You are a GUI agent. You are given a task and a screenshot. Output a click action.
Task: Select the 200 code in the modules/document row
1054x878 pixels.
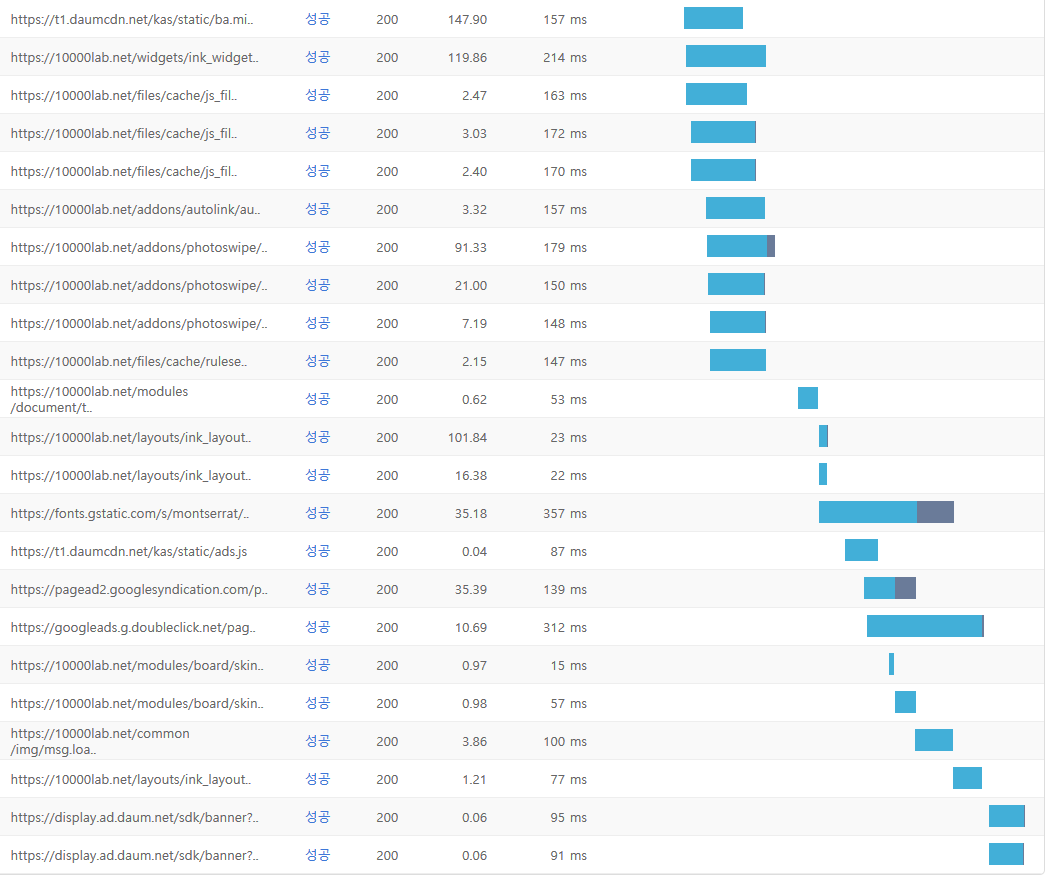387,399
